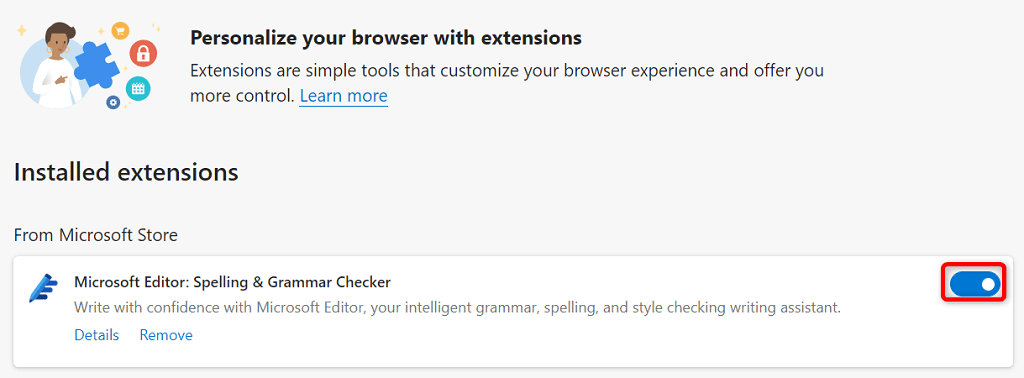Disable the Microsoft Editor extension toggle

tap(974, 284)
